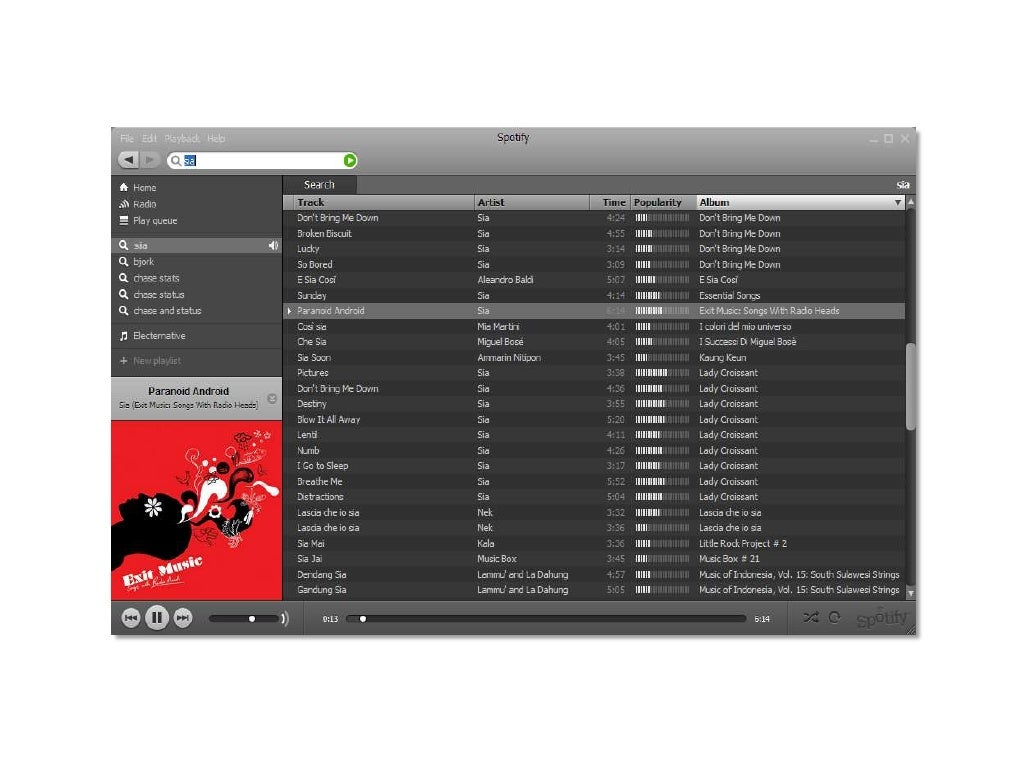
Task: Open Home in the sidebar
Action: tap(144, 187)
